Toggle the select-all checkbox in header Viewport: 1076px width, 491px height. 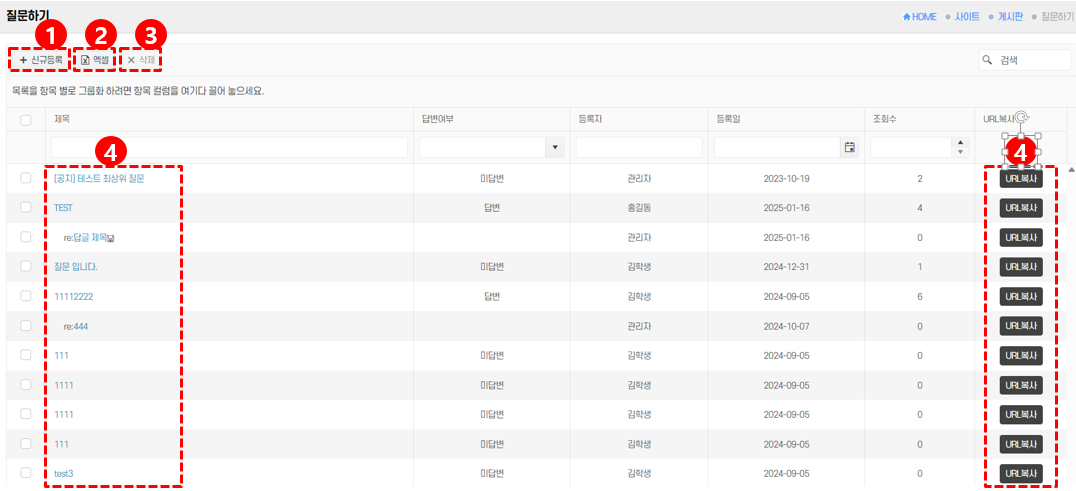click(26, 120)
